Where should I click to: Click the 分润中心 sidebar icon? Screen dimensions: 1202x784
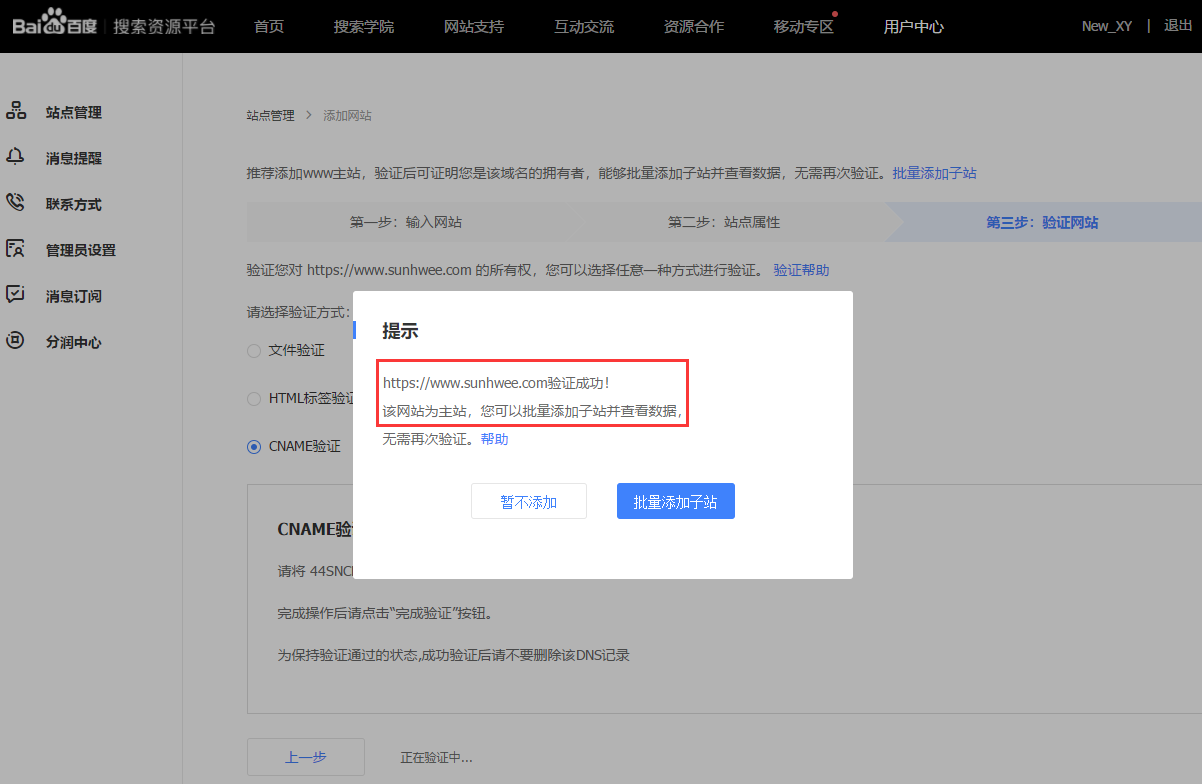coord(16,341)
